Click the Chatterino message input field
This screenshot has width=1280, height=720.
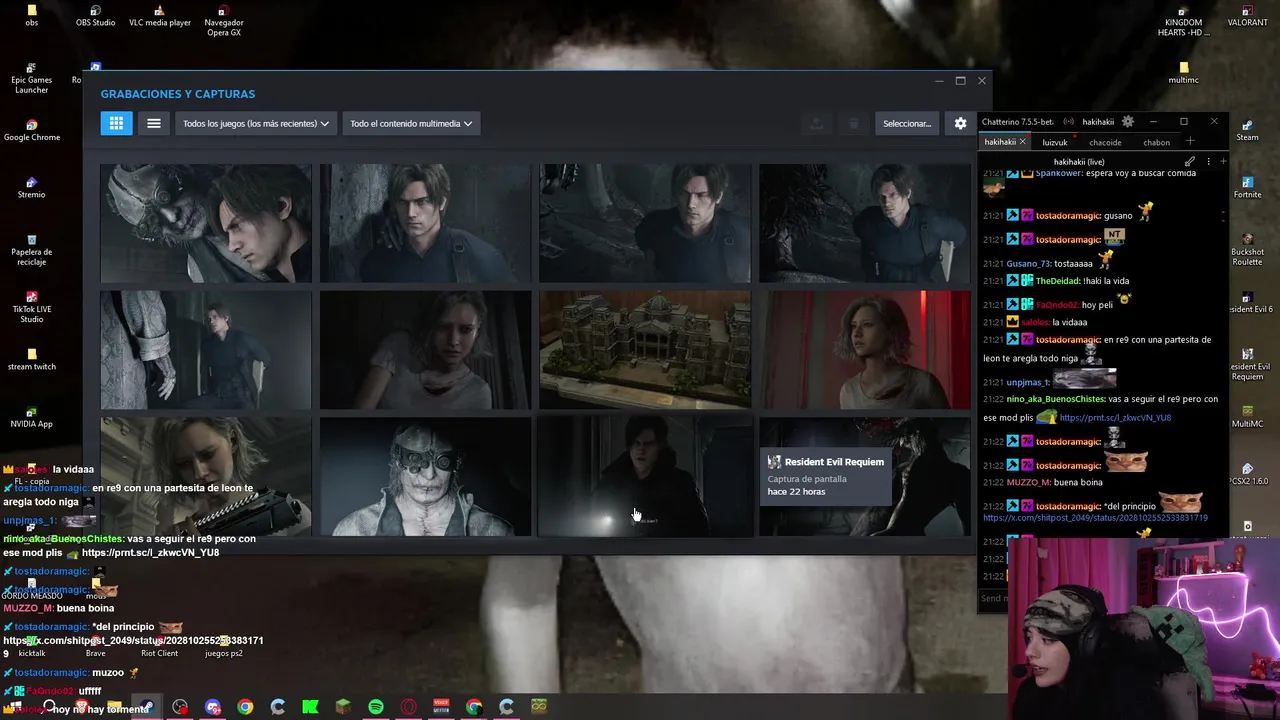(993, 598)
